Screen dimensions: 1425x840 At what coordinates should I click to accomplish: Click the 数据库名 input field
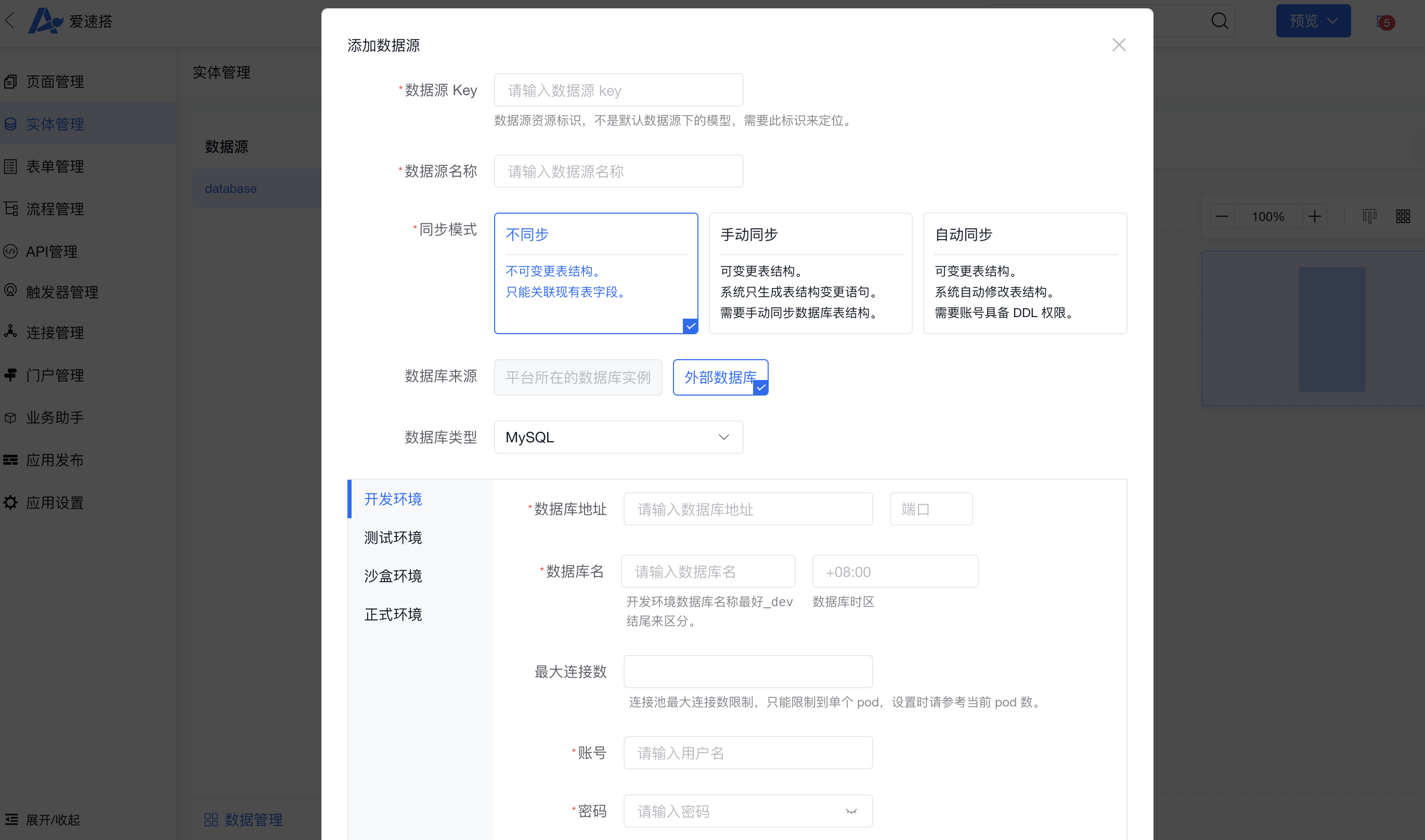click(x=708, y=571)
